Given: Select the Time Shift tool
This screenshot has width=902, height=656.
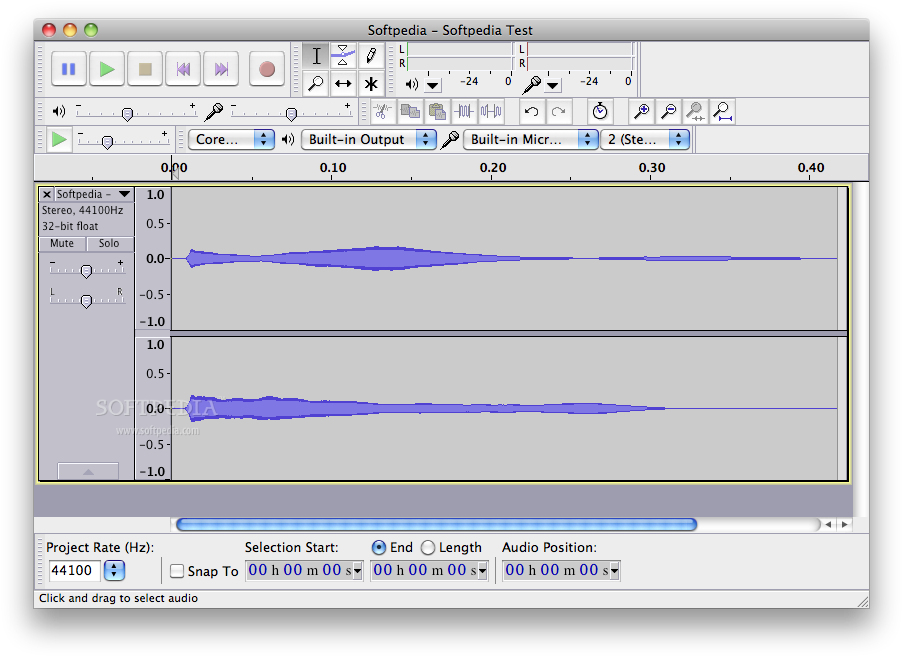Looking at the screenshot, I should (x=343, y=84).
